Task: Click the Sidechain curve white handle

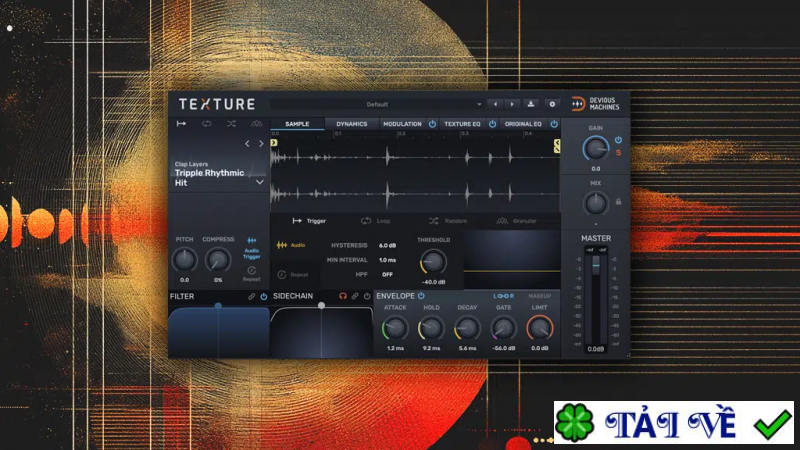Action: (x=321, y=306)
